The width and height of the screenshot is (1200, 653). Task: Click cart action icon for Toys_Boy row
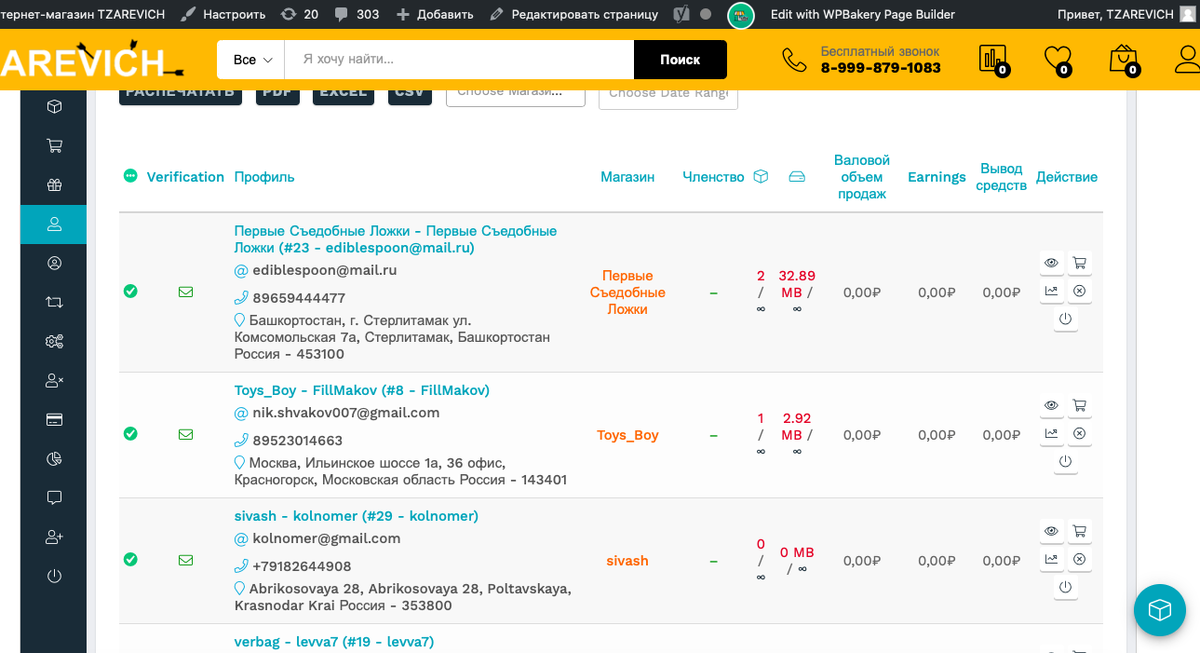[x=1079, y=406]
